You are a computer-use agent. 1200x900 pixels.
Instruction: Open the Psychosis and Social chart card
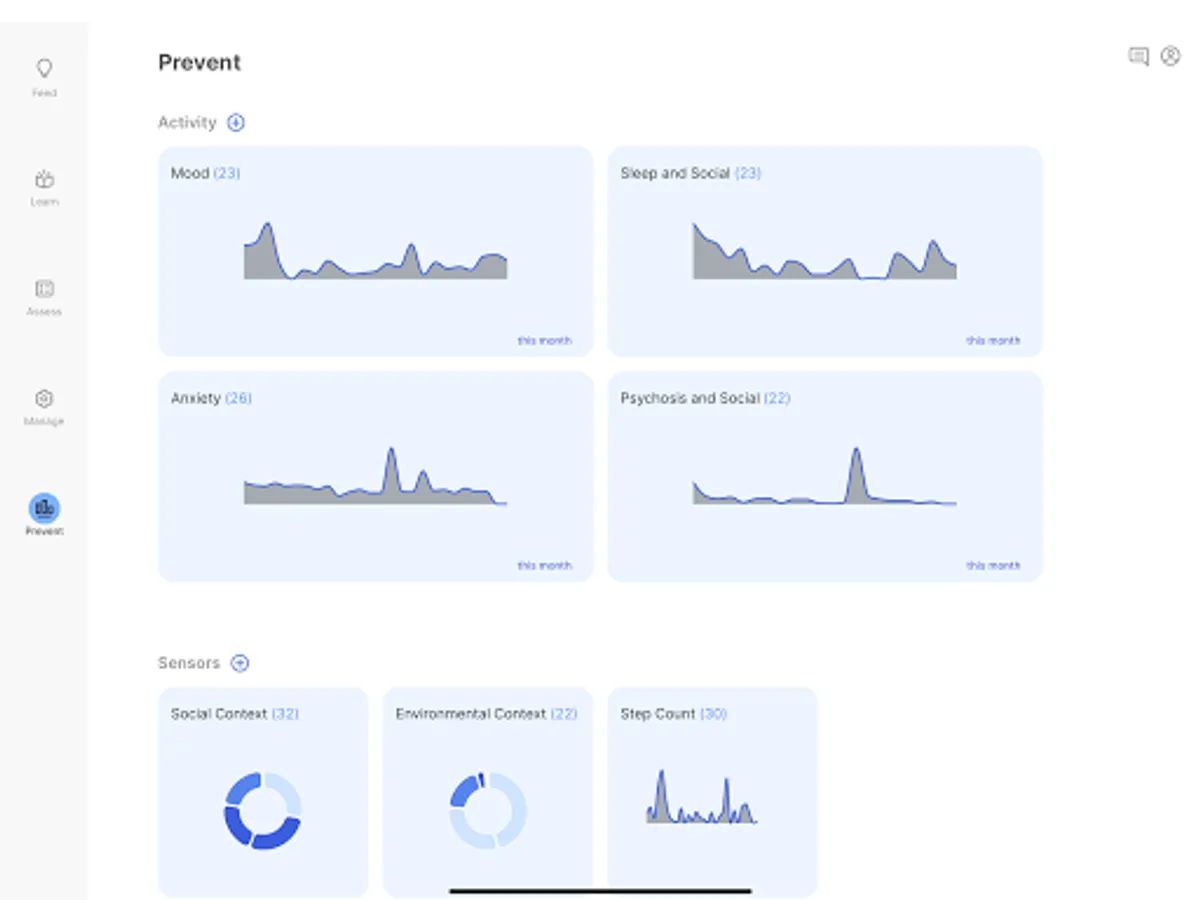tap(825, 477)
